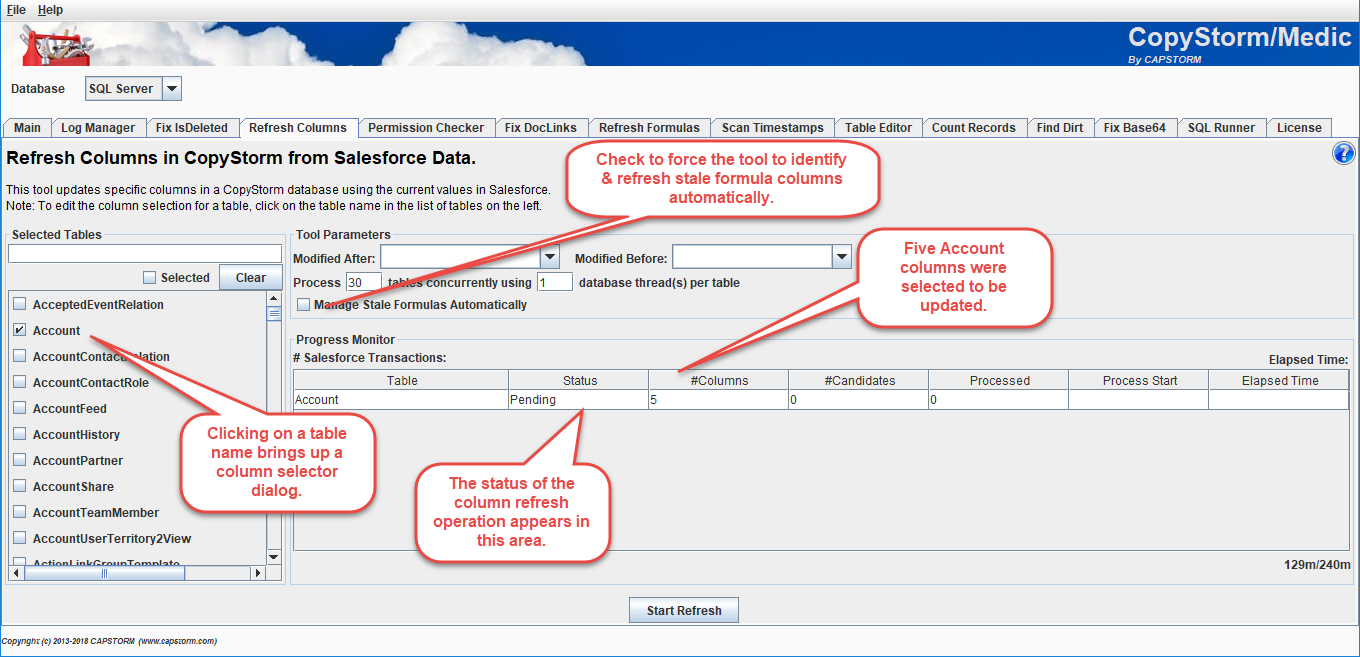Switch to the Count Records tab
Screen dimensions: 1360x657
pos(974,128)
